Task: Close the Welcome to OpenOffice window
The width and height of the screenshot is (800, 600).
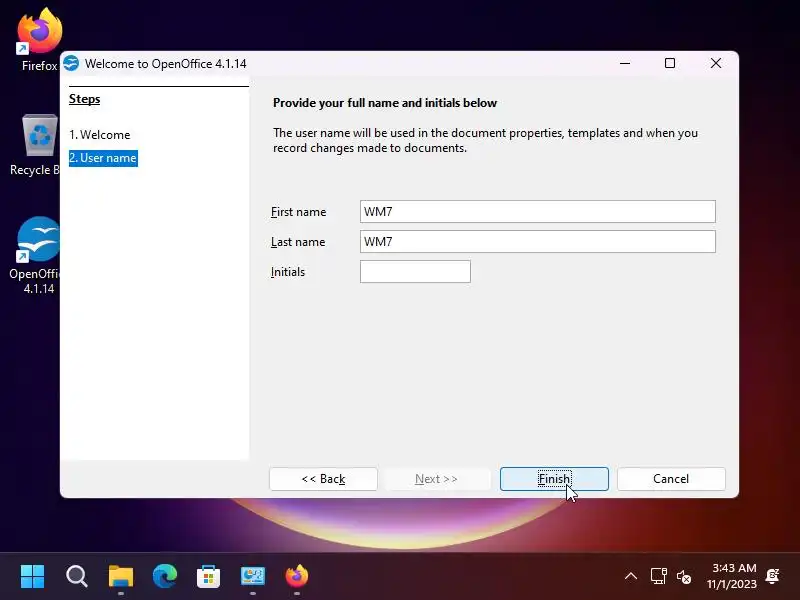Action: point(716,63)
